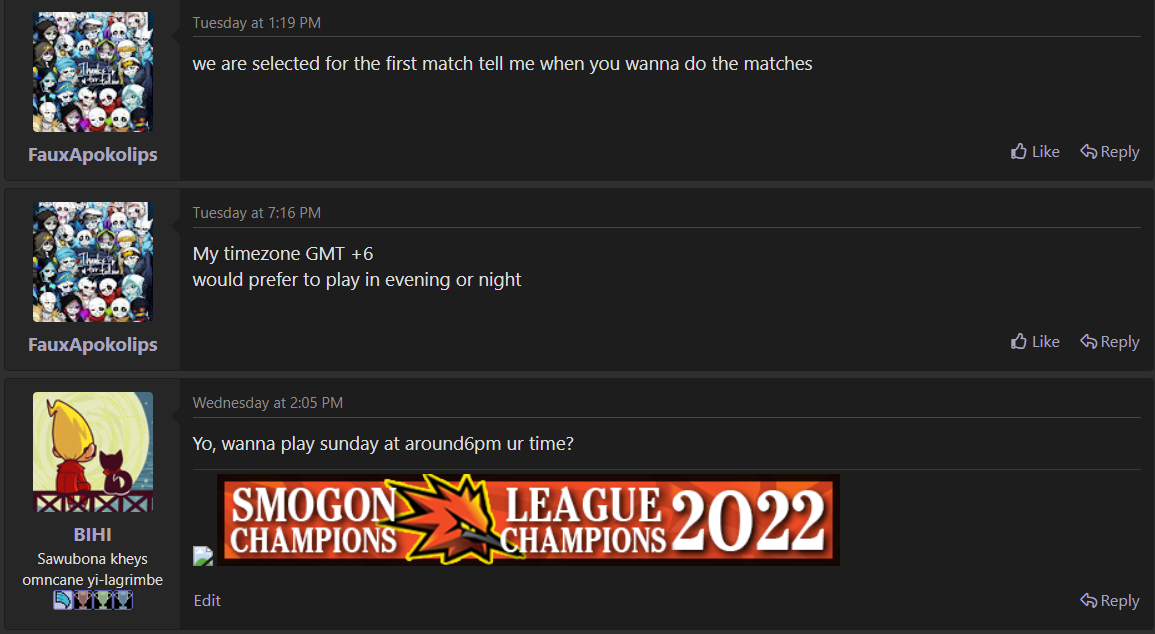This screenshot has height=634, width=1155.
Task: Click the Smogon Champions League 2022 banner
Action: (x=528, y=520)
